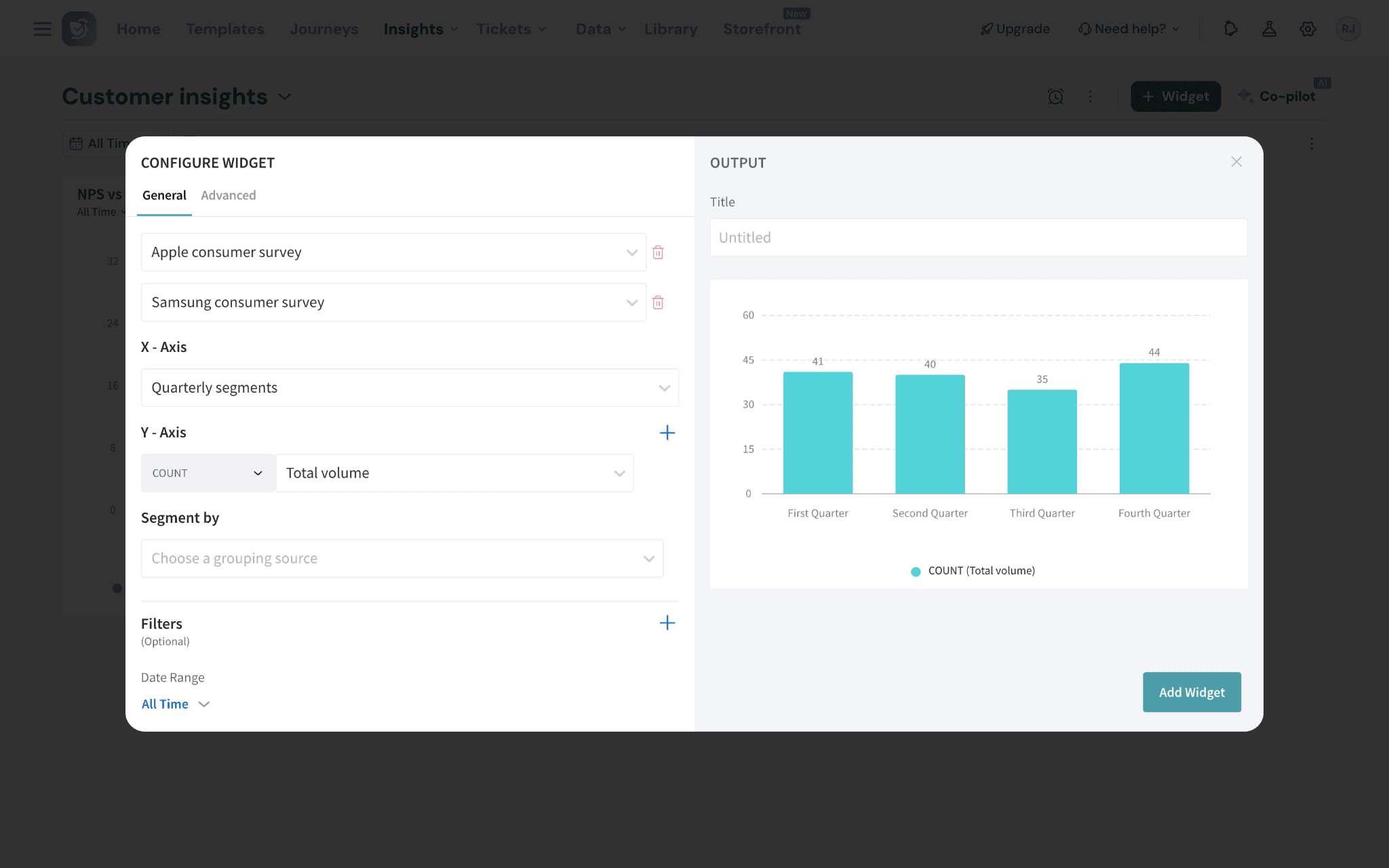Close the configure widget dialog
The height and width of the screenshot is (868, 1389).
[x=1236, y=161]
